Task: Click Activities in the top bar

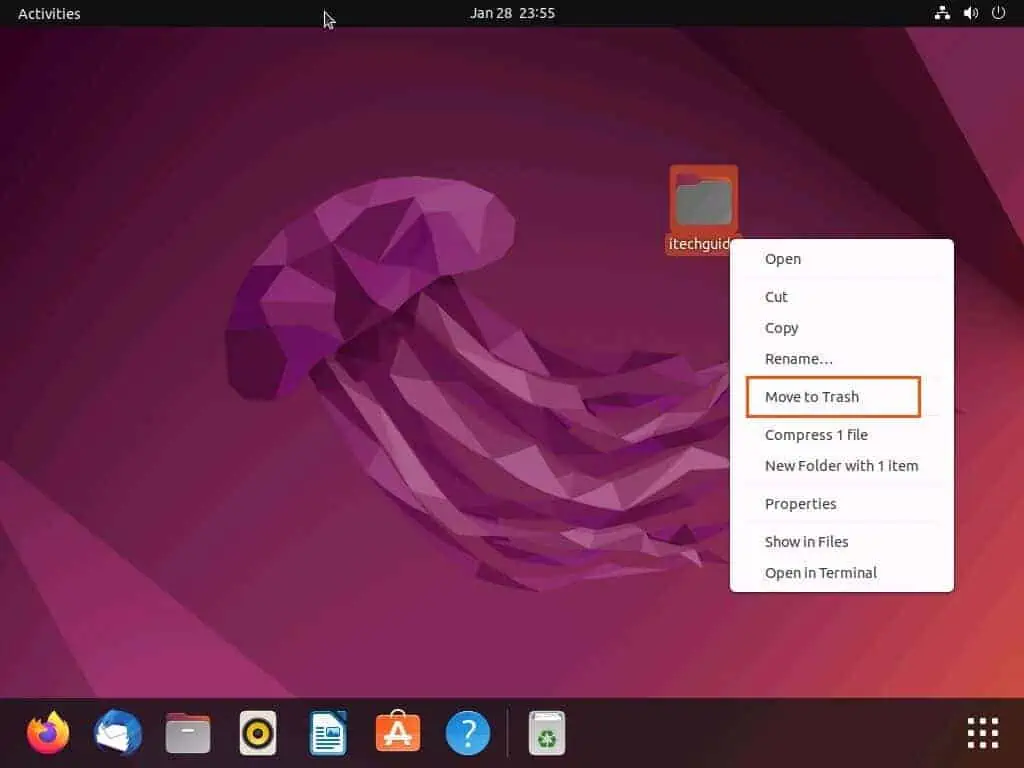Action: click(48, 13)
